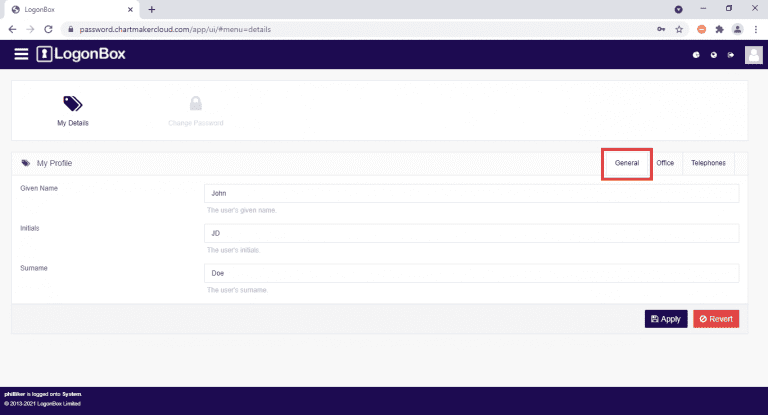
Task: Reload the page
Action: pos(50,29)
